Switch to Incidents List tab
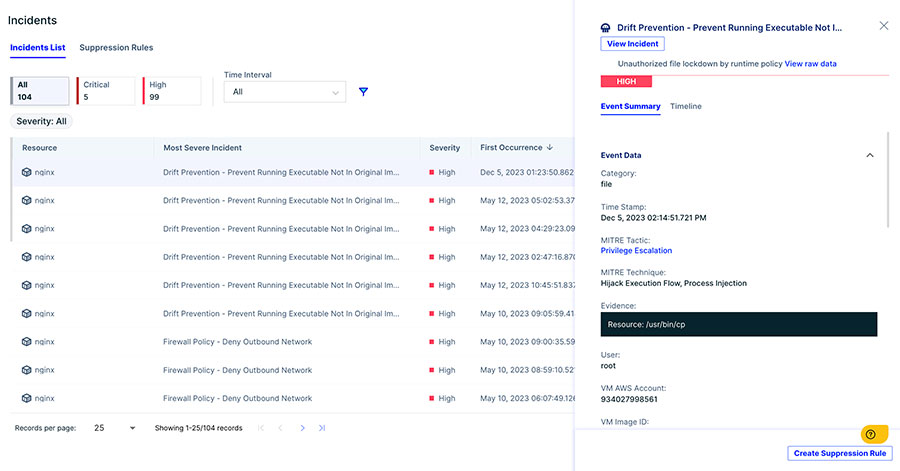This screenshot has height=471, width=900. [x=37, y=48]
